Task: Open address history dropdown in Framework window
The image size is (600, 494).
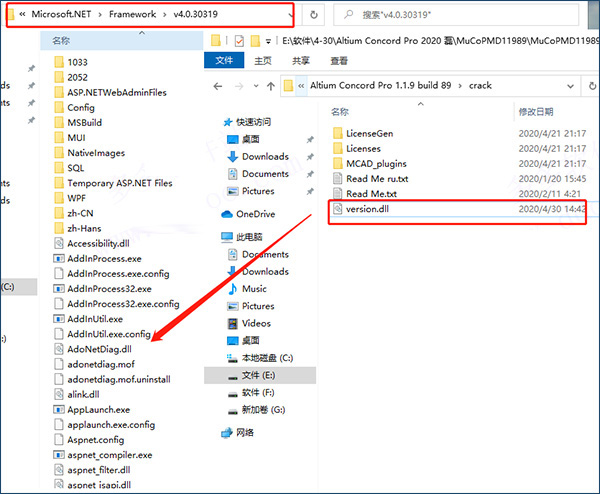Action: 290,15
